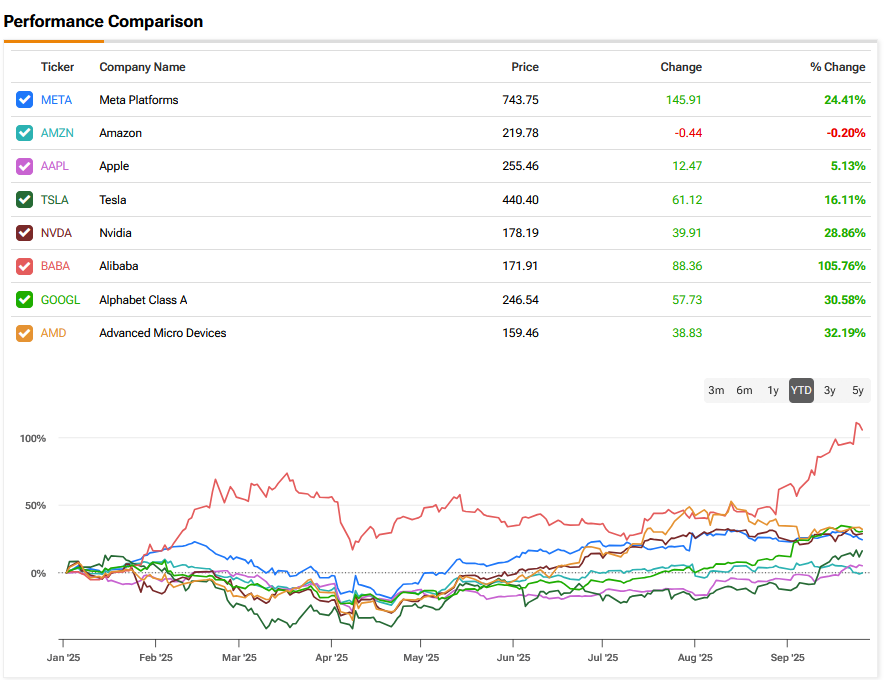Show the 3y chart range
Screen dimensions: 893x680
point(830,390)
